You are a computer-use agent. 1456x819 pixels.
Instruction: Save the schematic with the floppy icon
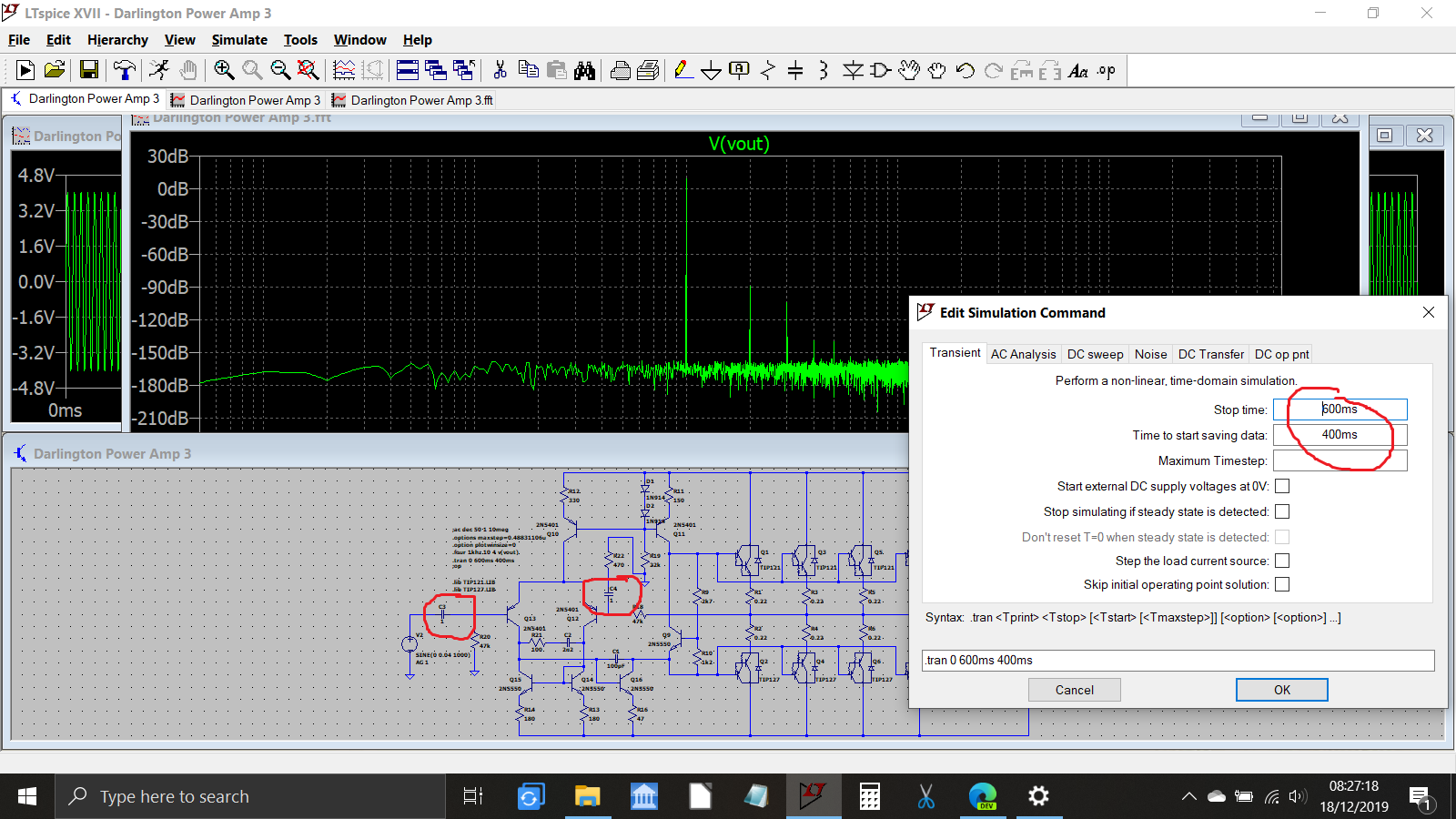[x=88, y=70]
